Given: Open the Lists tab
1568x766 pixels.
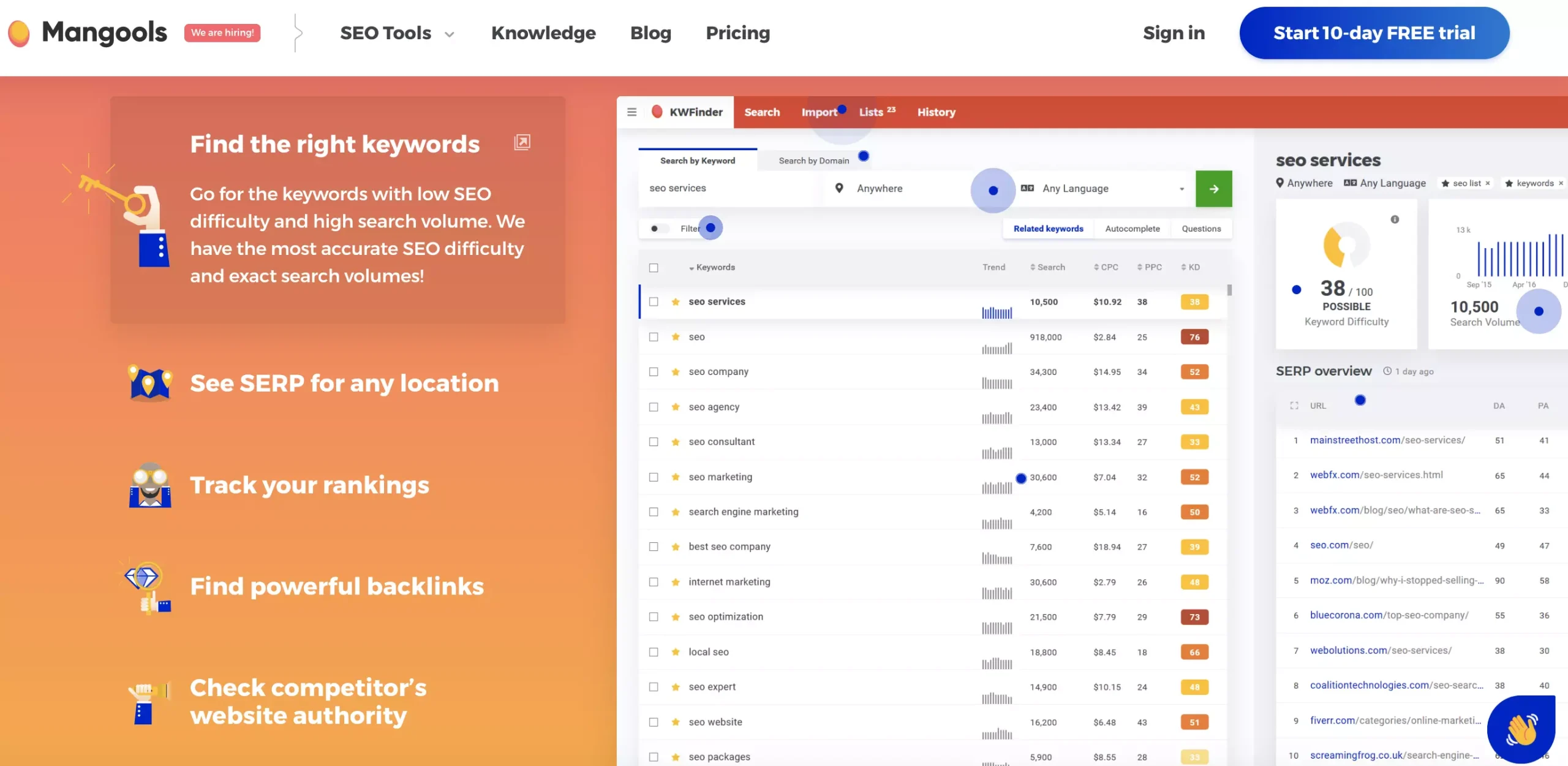Looking at the screenshot, I should click(877, 112).
